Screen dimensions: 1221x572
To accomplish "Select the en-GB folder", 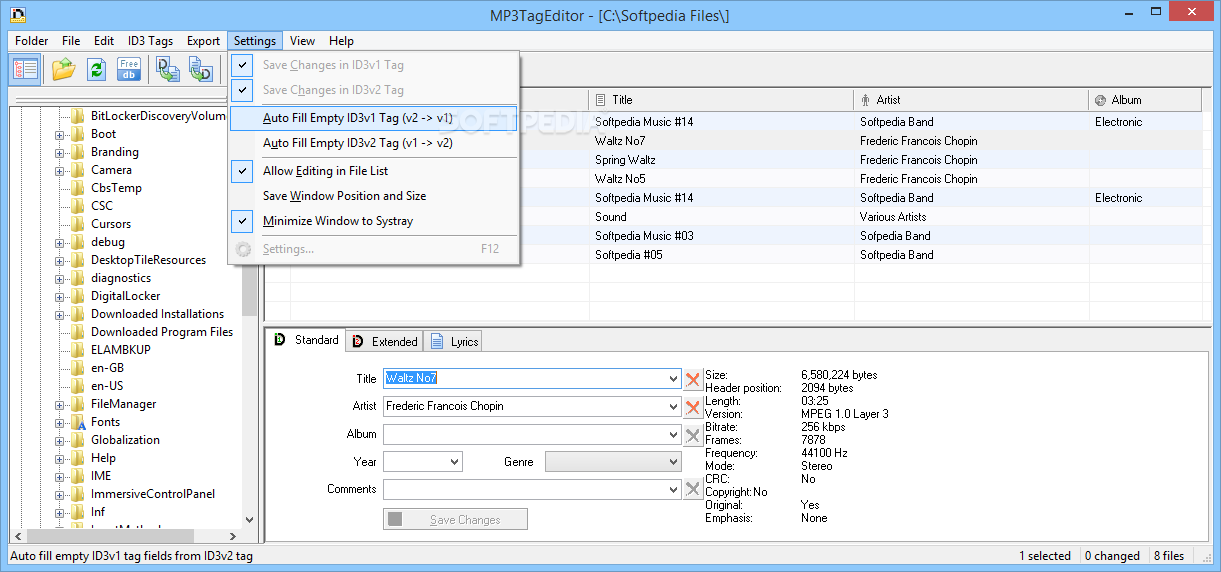I will coord(107,368).
